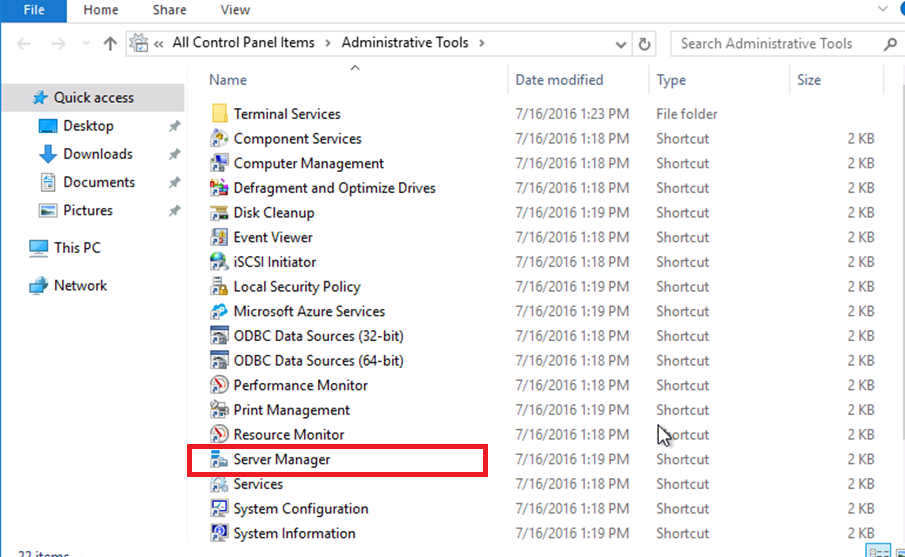Select the Resource Monitor icon
The width and height of the screenshot is (905, 557).
219,435
